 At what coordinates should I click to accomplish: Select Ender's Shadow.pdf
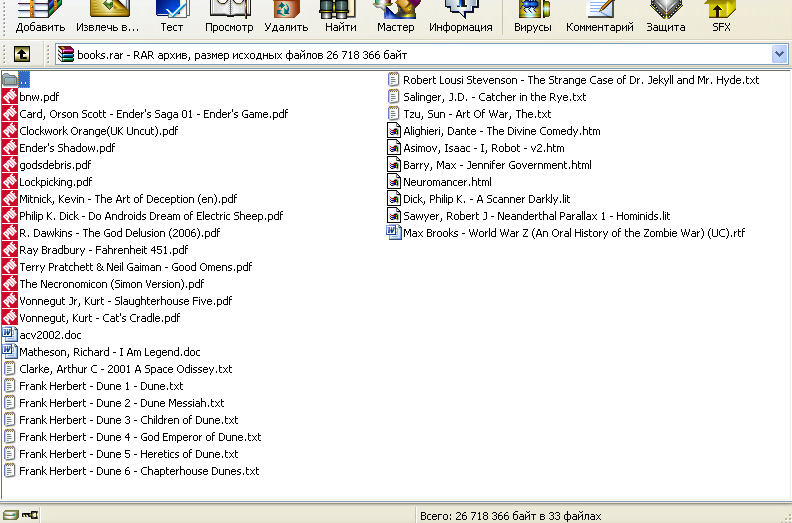click(67, 148)
